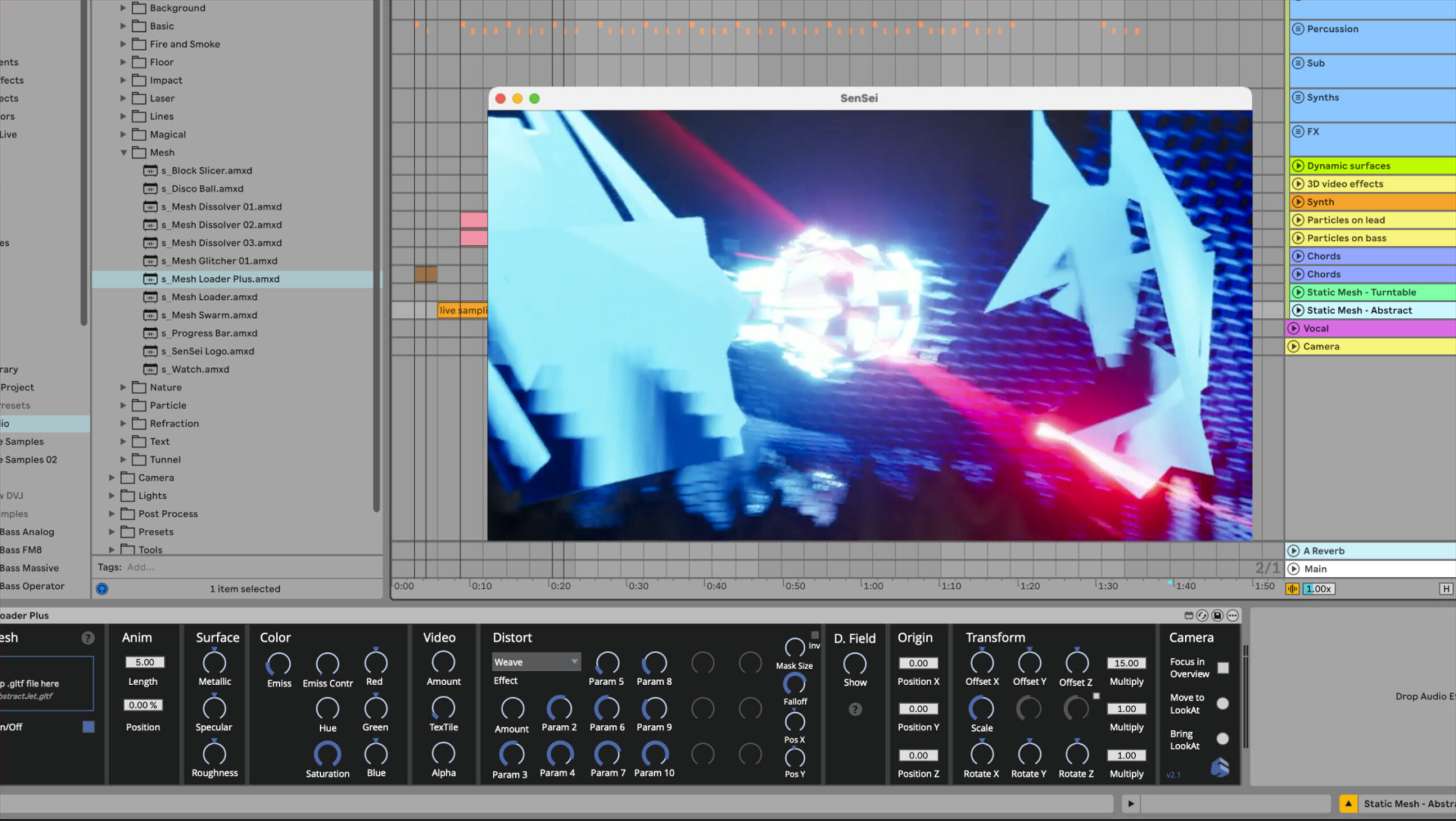
Task: Open the device options ellipsis menu
Action: click(x=1232, y=615)
